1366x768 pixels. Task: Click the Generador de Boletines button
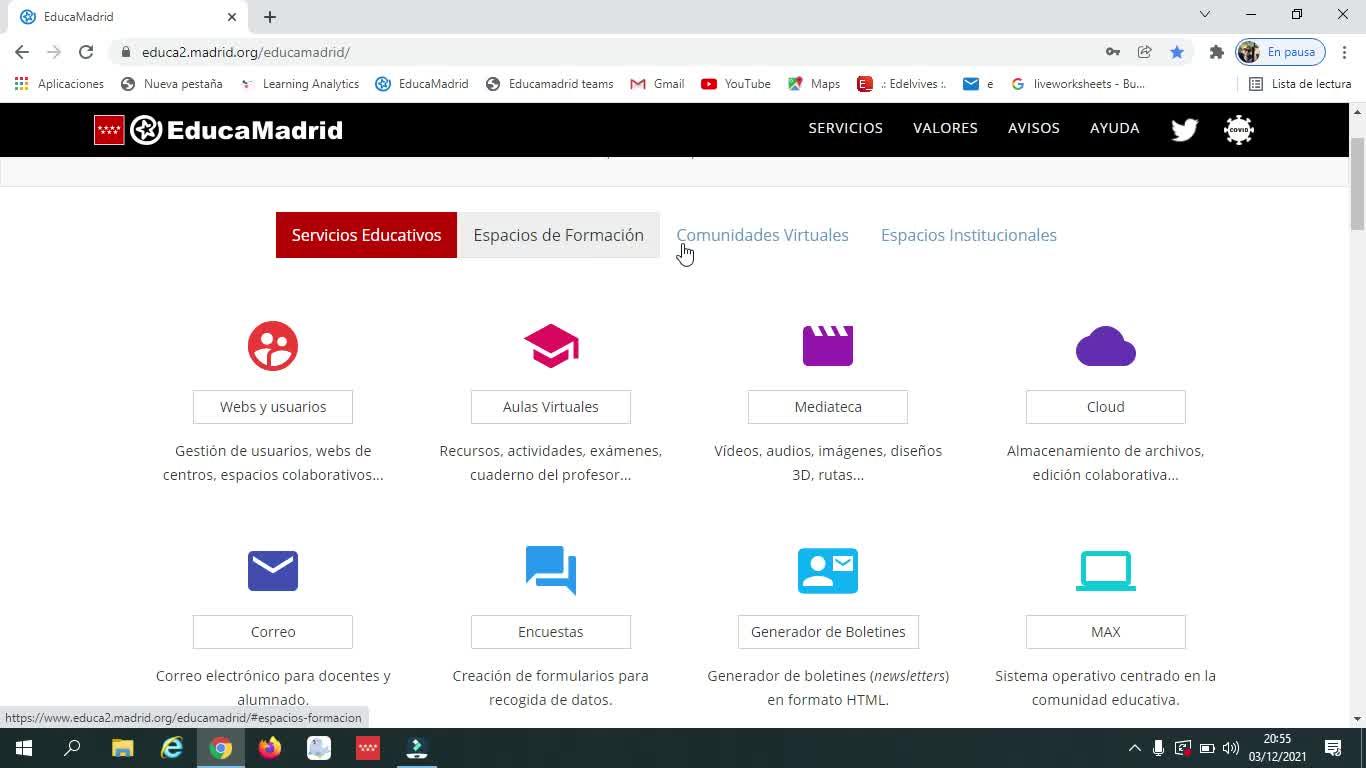click(x=828, y=632)
